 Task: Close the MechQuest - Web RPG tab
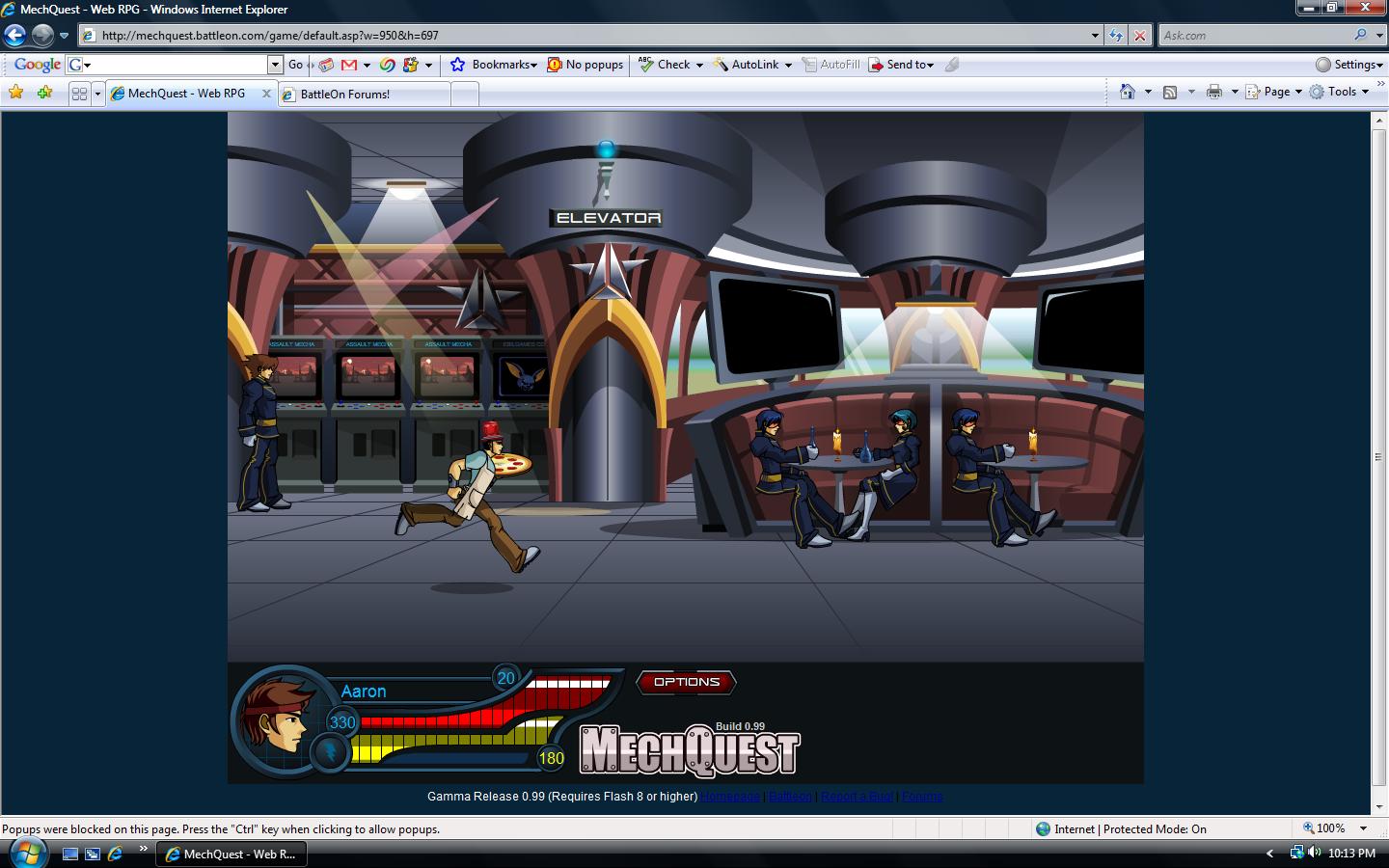click(267, 94)
